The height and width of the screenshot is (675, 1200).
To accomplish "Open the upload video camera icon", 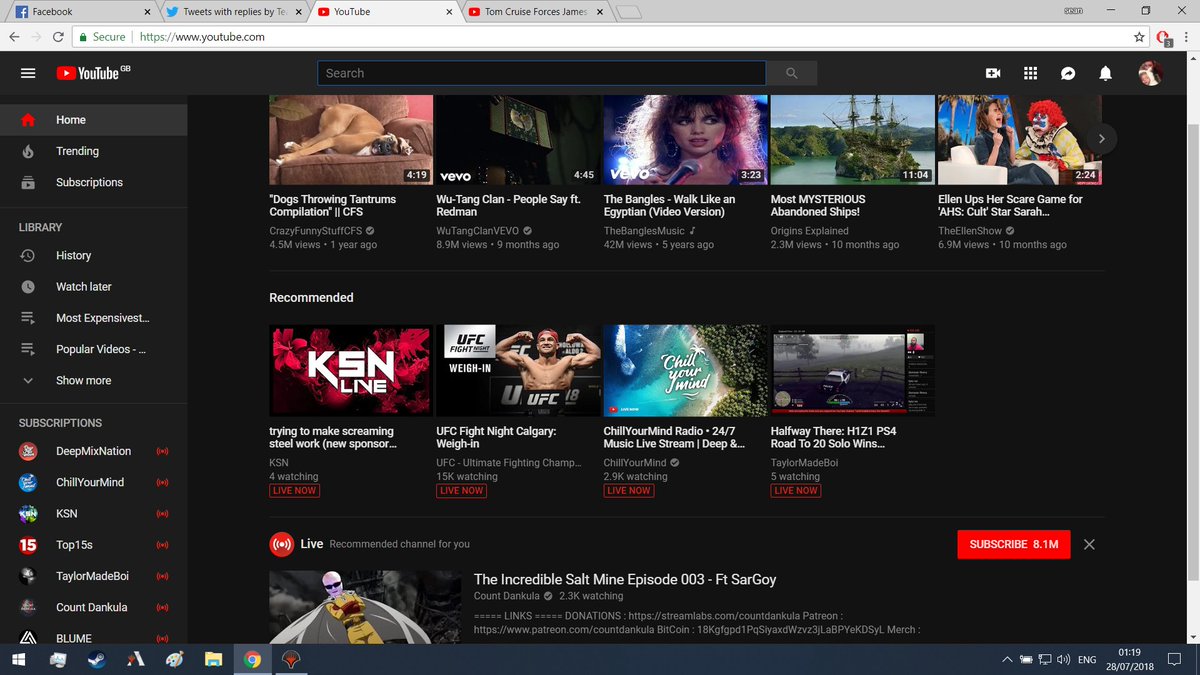I will (993, 73).
